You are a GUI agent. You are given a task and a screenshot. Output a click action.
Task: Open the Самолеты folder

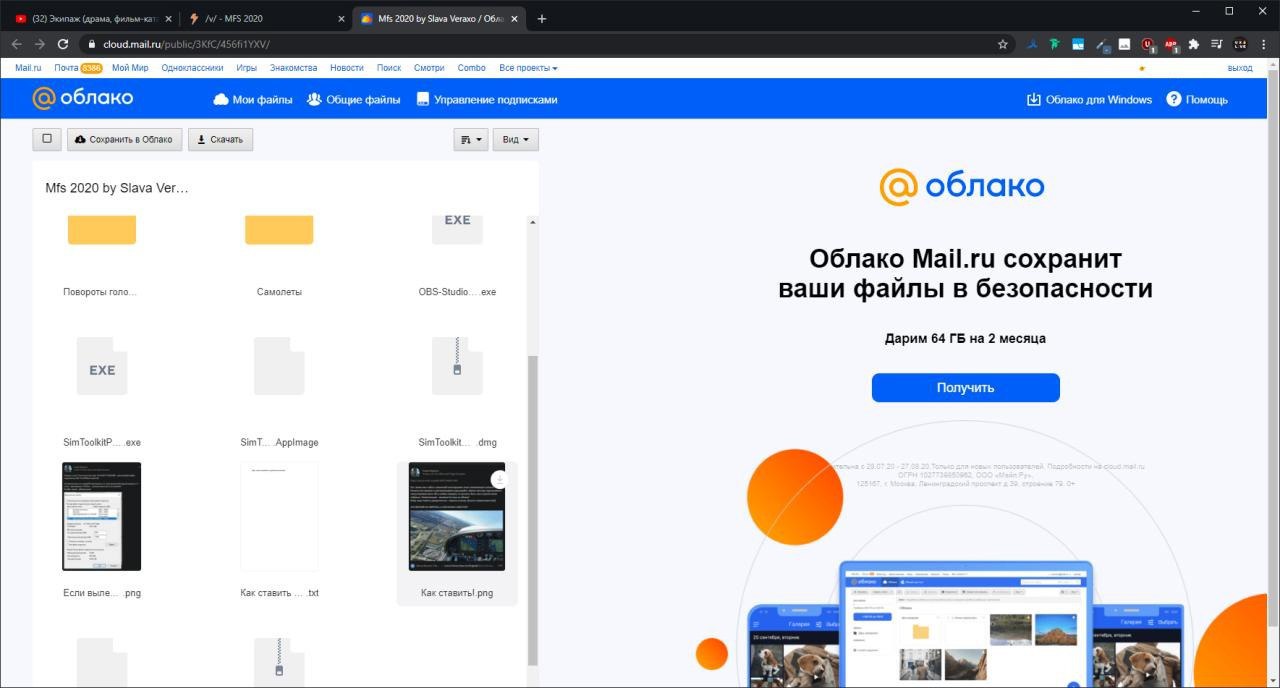[x=279, y=230]
